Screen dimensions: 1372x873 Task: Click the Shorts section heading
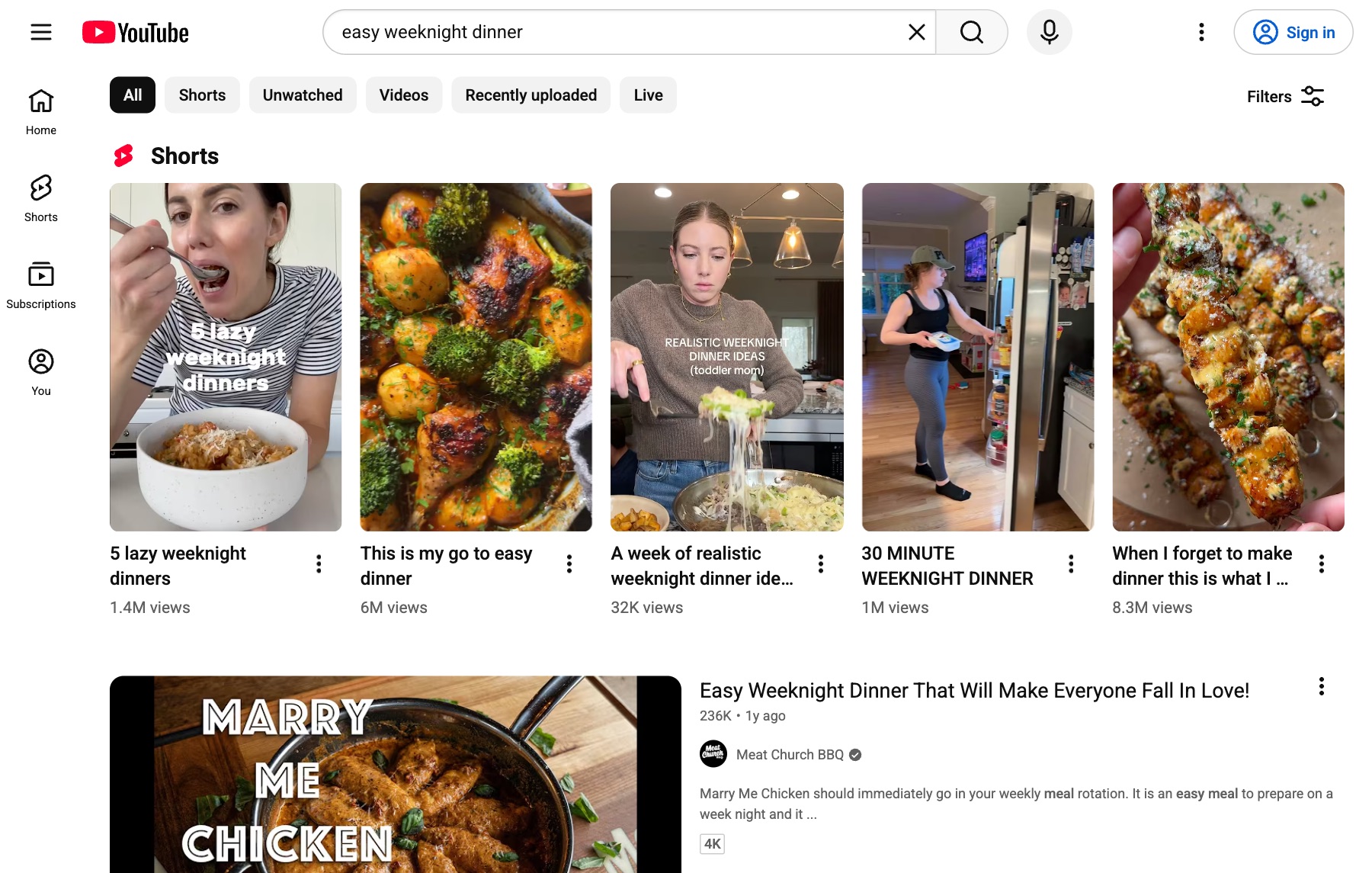[x=184, y=156]
